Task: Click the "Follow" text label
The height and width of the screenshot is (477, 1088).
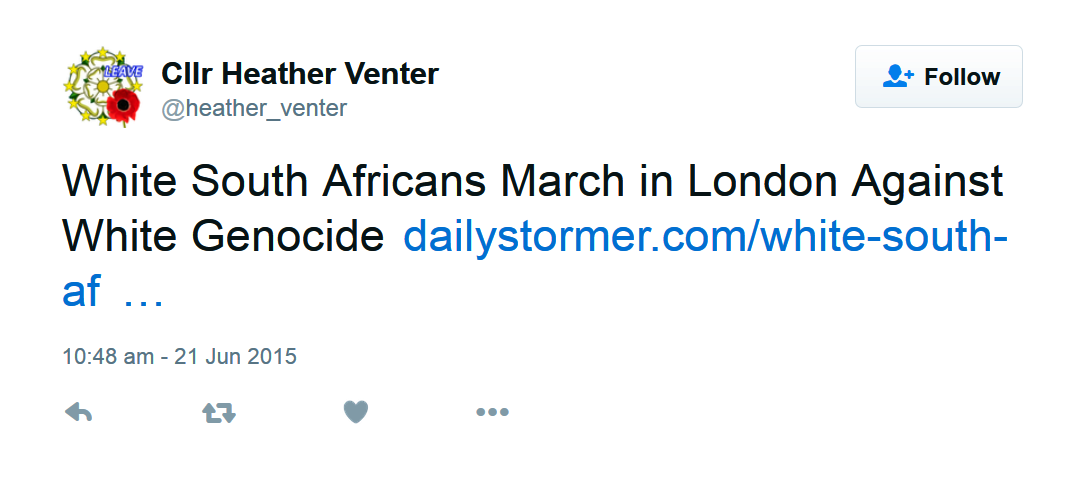Action: tap(962, 77)
